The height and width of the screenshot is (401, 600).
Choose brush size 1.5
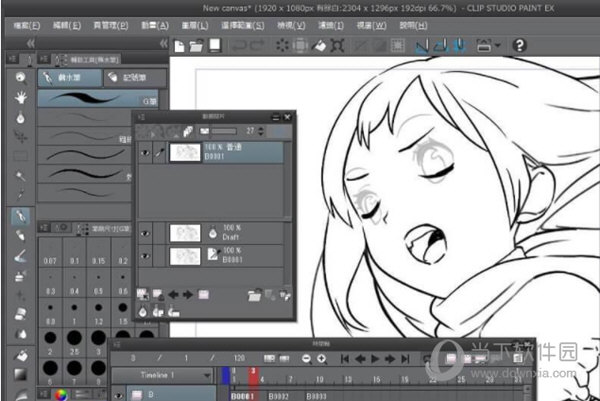click(123, 313)
